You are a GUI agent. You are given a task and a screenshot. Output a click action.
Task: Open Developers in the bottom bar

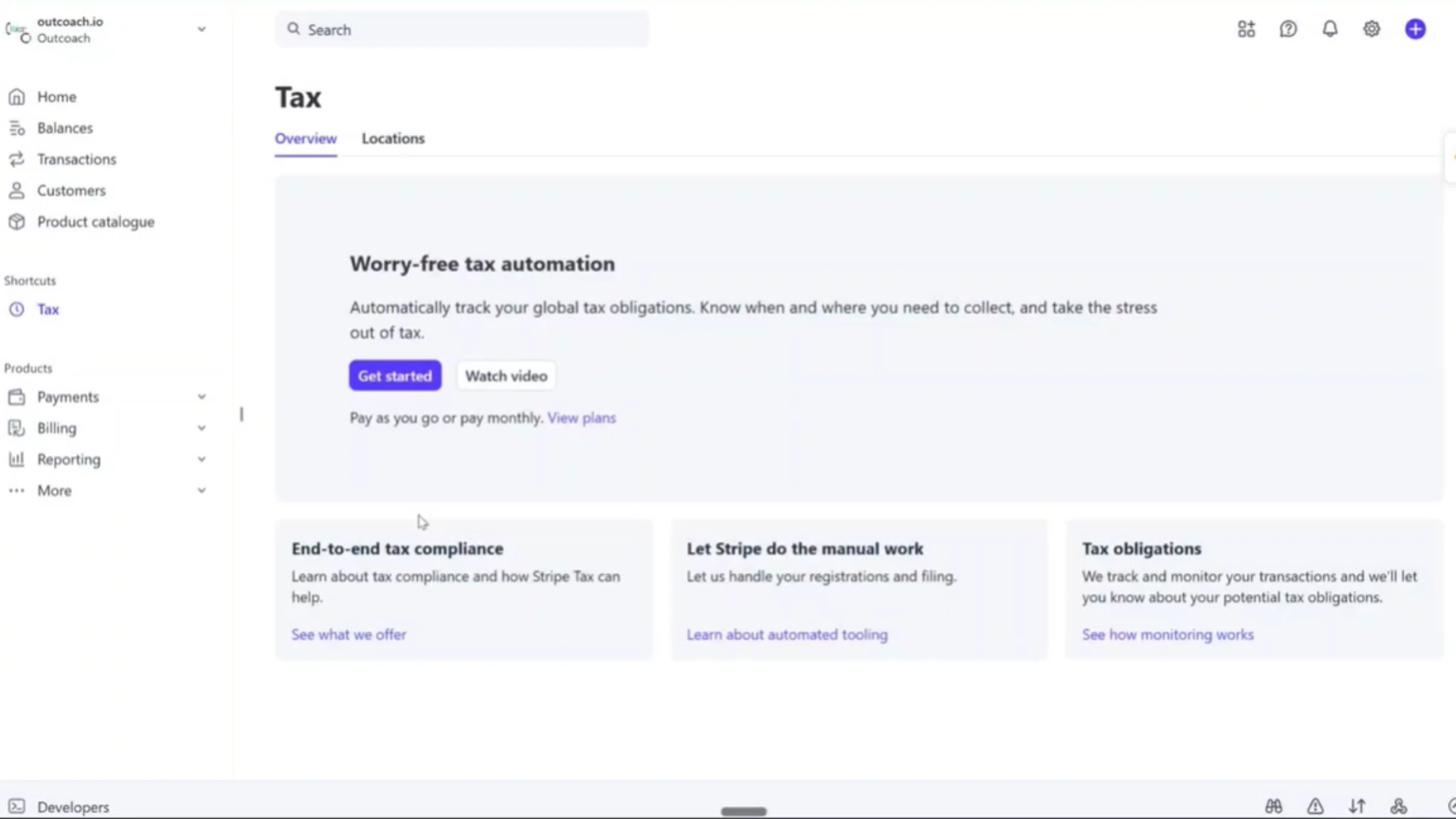coord(73,807)
